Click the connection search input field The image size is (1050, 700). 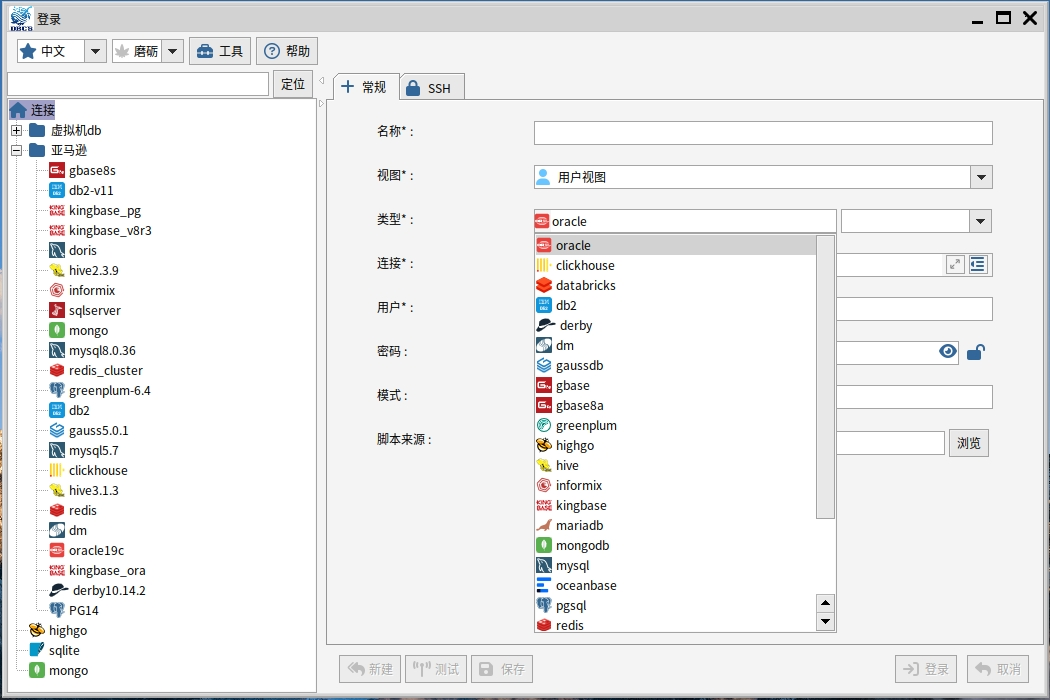pos(138,84)
